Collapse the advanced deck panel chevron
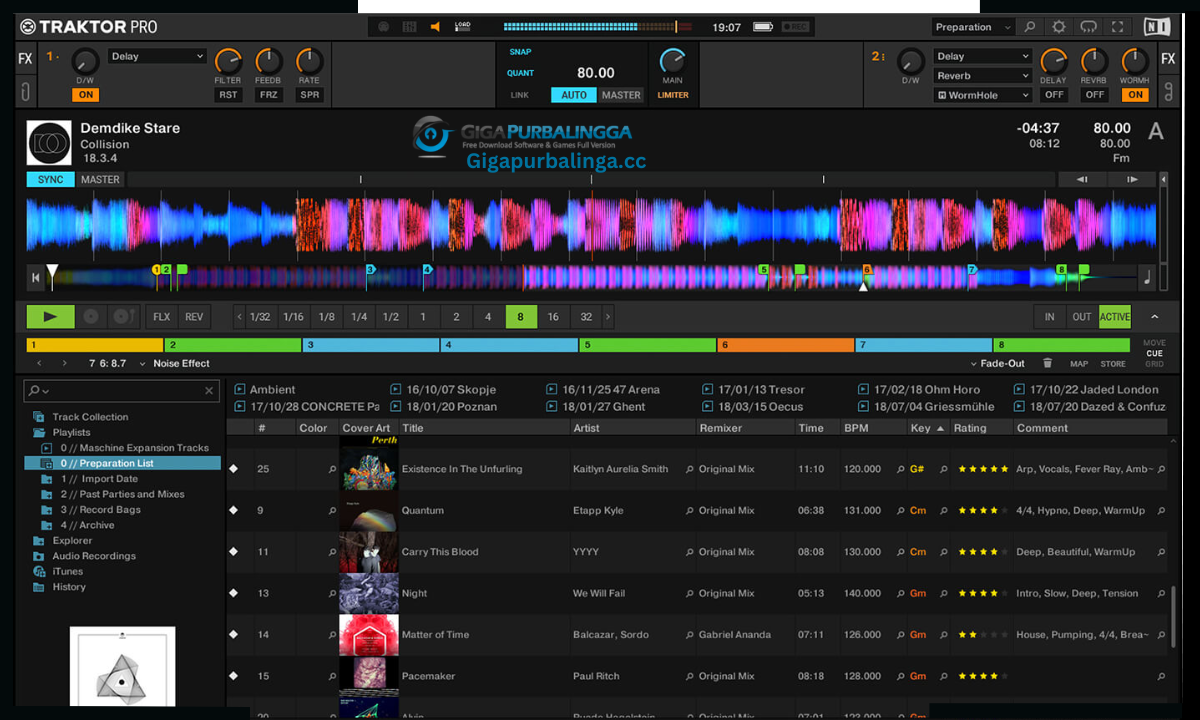 pyautogui.click(x=1154, y=317)
